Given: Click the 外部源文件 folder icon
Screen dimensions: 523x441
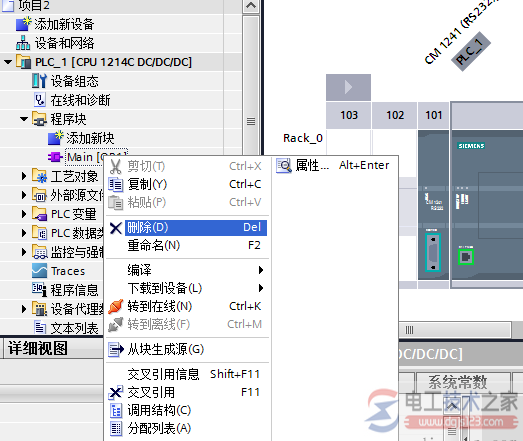Looking at the screenshot, I should tap(39, 195).
